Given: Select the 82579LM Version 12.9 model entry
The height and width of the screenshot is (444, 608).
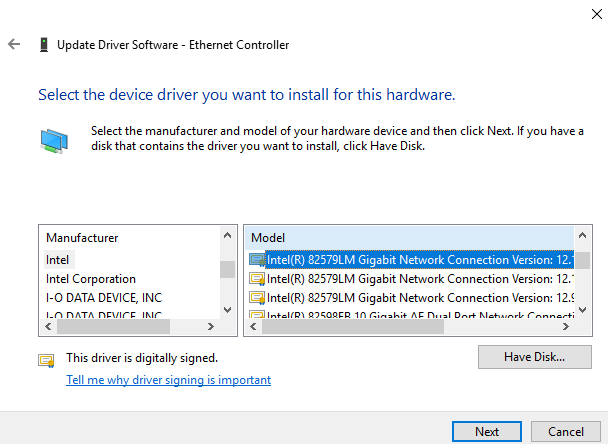Looking at the screenshot, I should point(411,298).
